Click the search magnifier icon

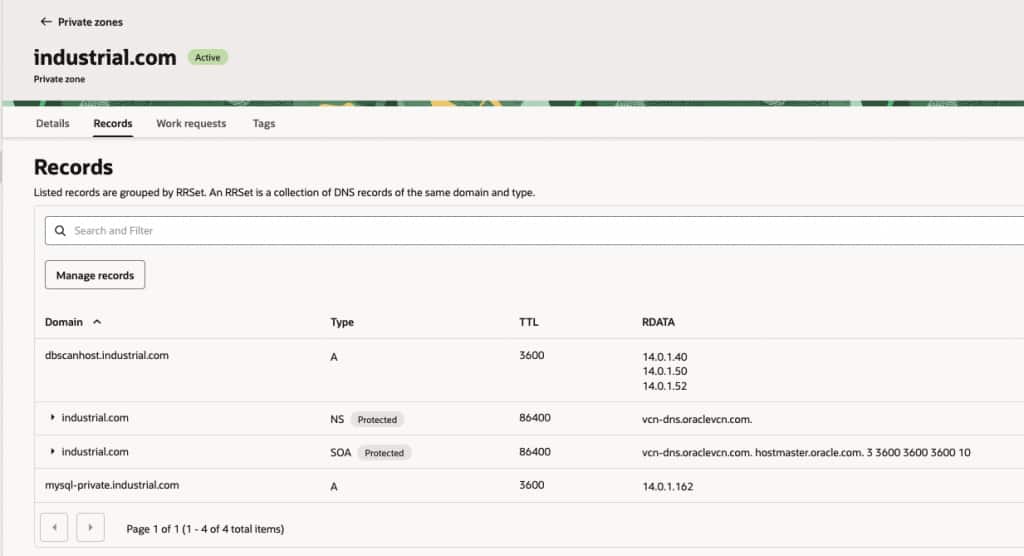(x=60, y=231)
